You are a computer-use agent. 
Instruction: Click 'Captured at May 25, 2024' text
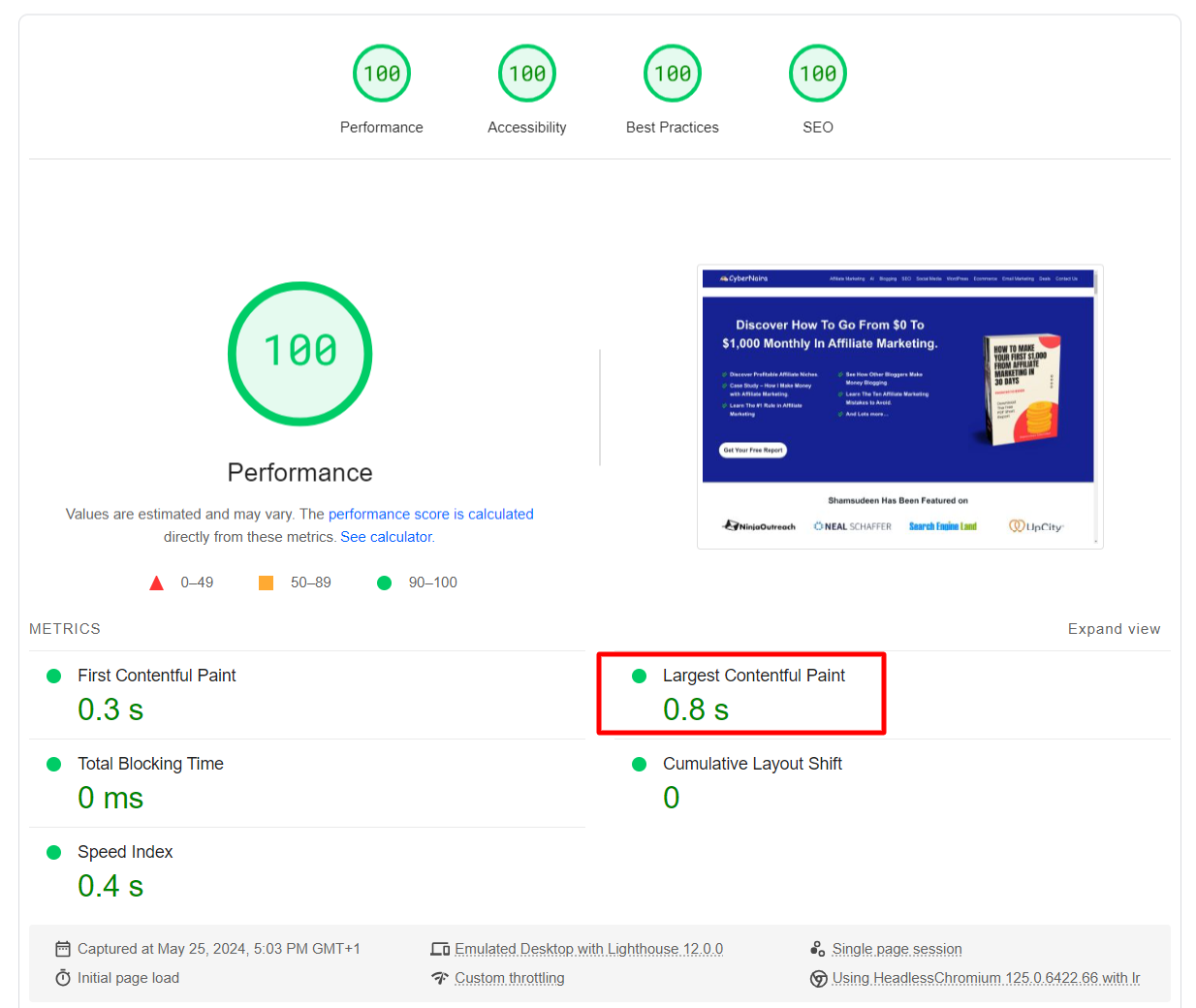[219, 949]
